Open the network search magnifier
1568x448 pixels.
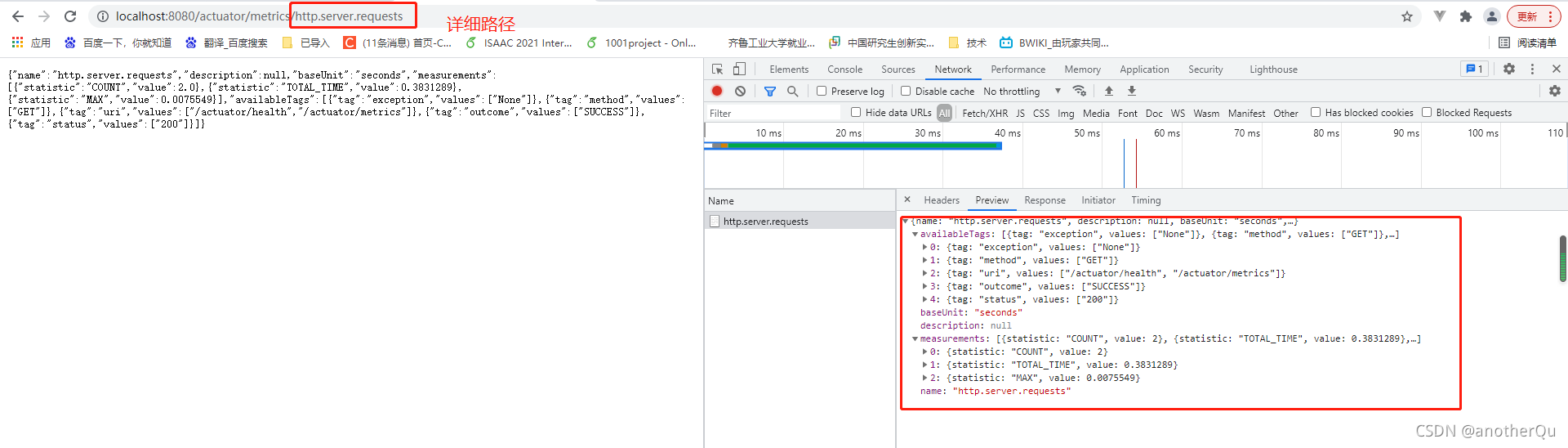(x=792, y=92)
